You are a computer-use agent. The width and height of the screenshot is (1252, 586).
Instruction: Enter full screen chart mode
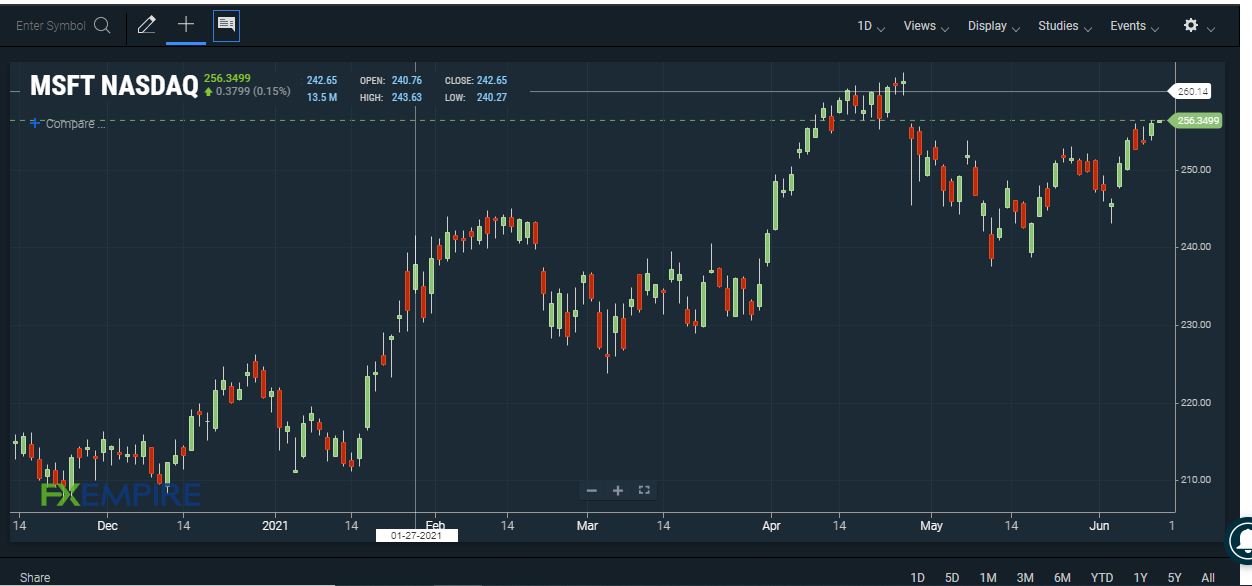click(644, 490)
